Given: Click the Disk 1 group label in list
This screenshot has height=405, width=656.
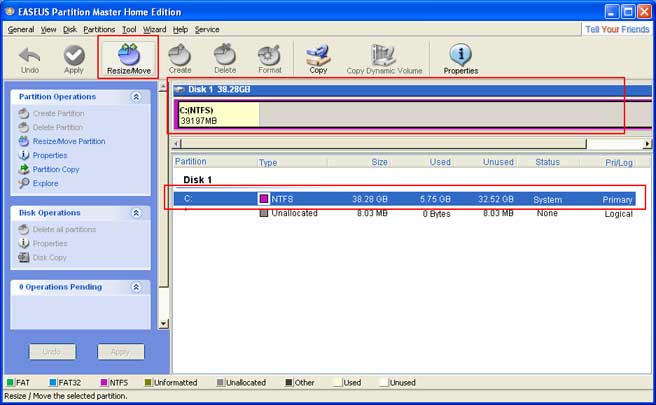Looking at the screenshot, I should pos(197,180).
